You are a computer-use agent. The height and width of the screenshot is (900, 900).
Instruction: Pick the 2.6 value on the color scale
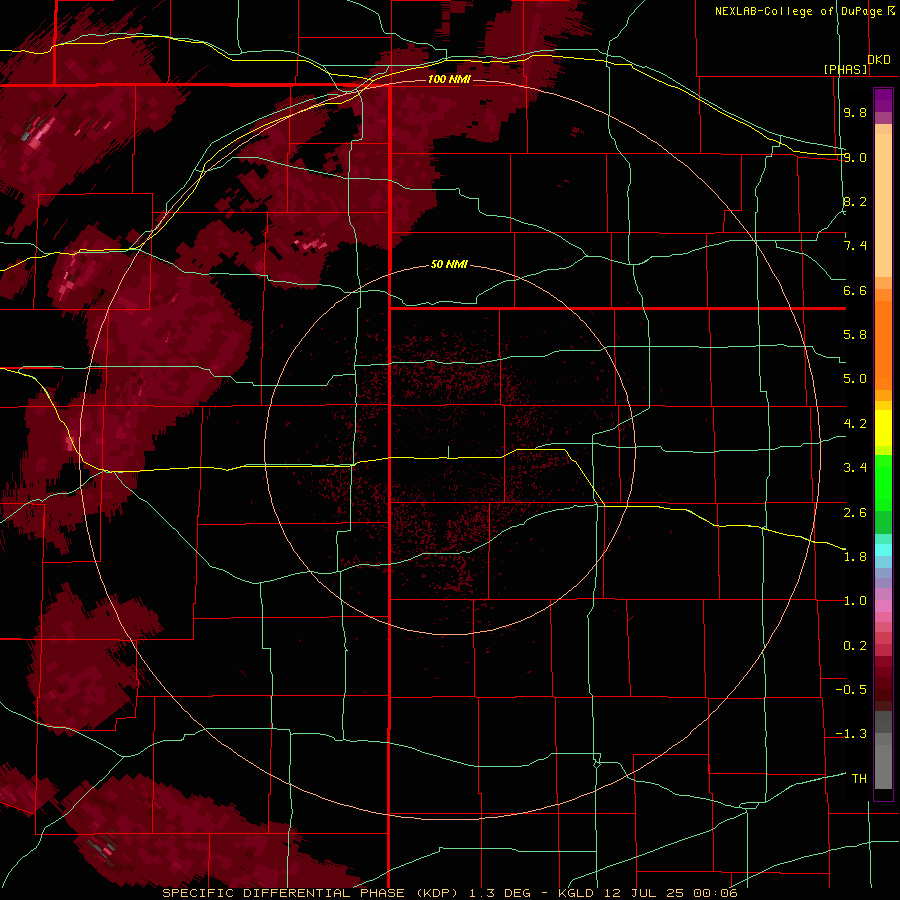point(855,513)
